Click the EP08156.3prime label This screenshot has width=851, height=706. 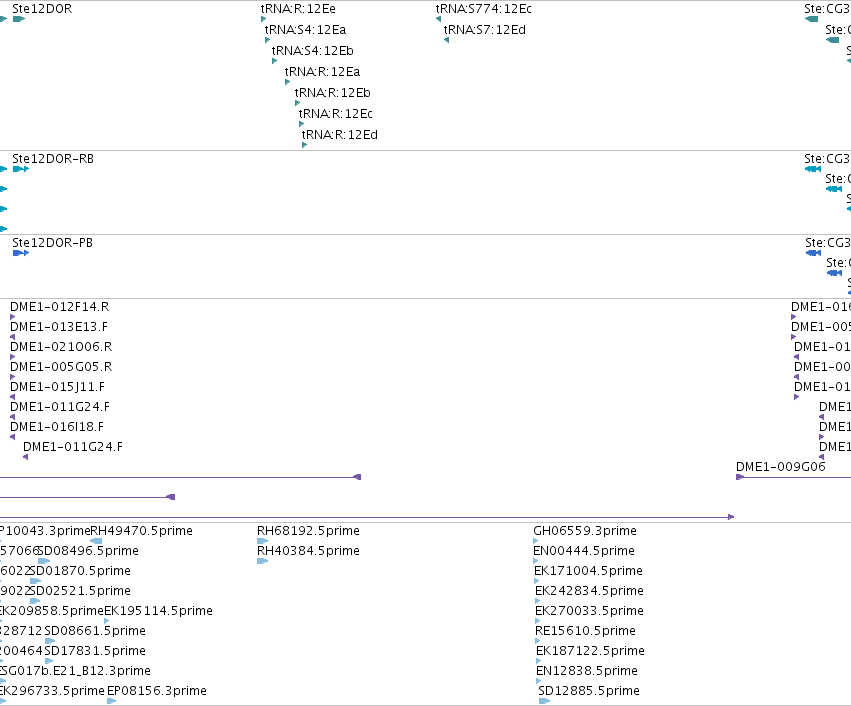click(157, 691)
